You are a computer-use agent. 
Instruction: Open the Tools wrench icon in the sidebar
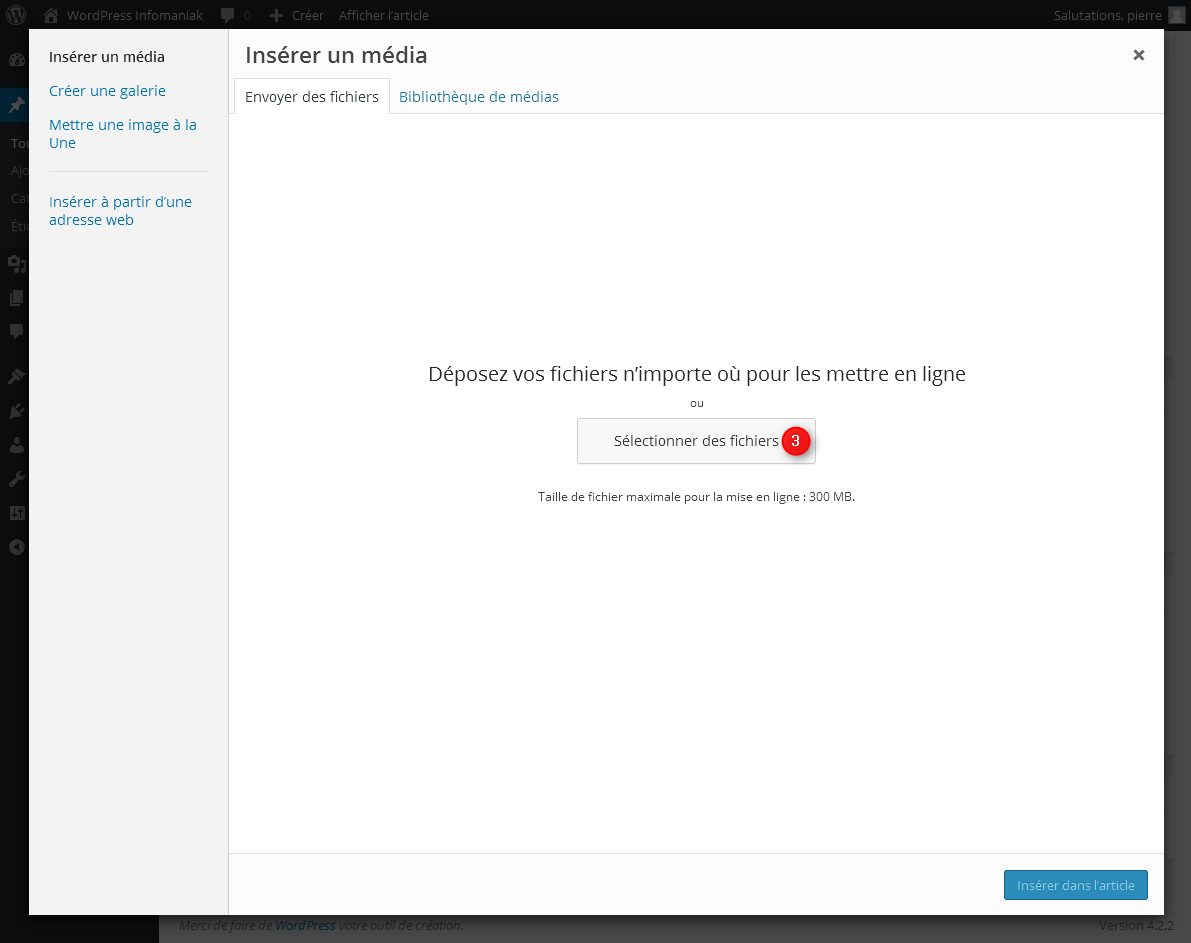click(16, 479)
